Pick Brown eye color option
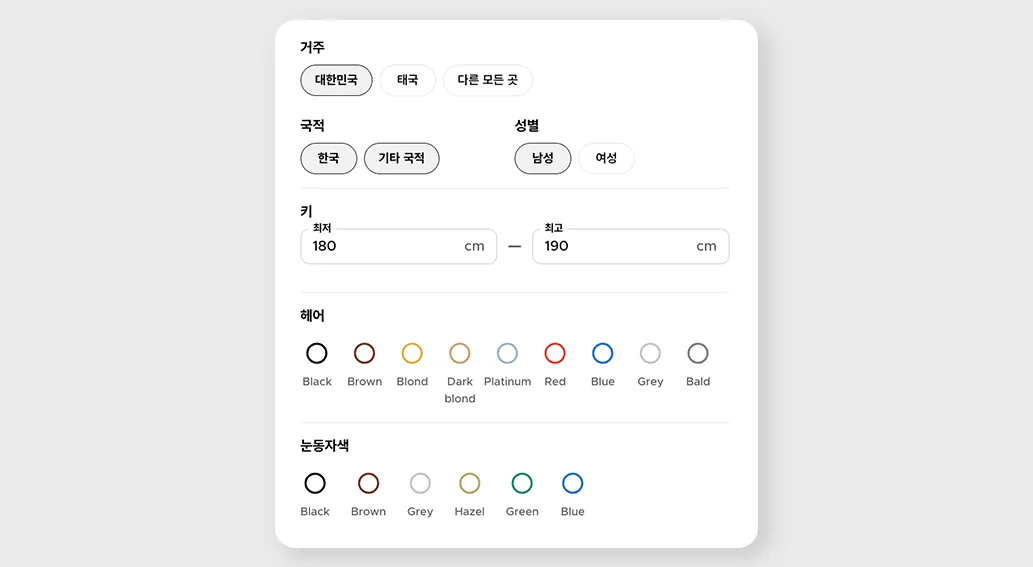Screen dimensions: 1033x567 click(368, 483)
